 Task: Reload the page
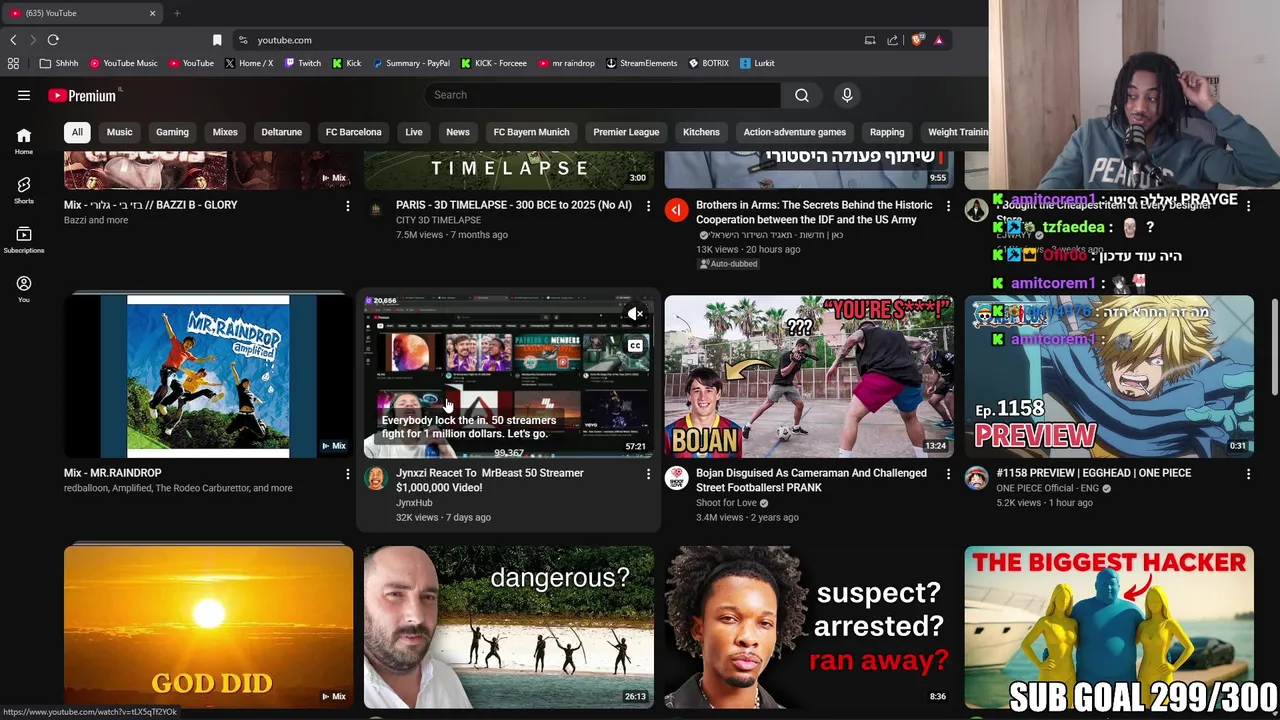pyautogui.click(x=53, y=40)
